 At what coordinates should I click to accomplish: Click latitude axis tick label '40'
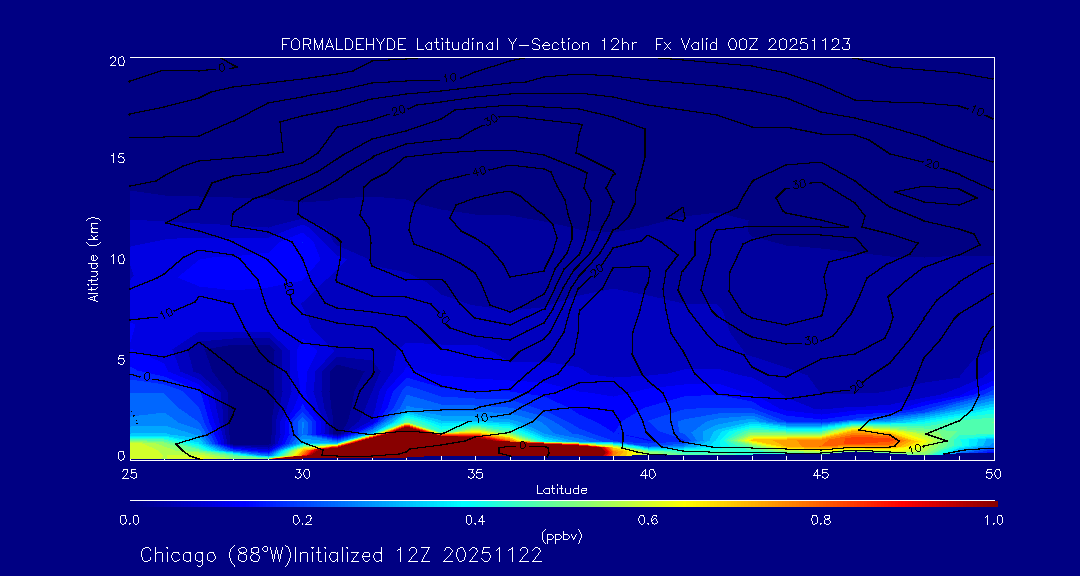647,474
